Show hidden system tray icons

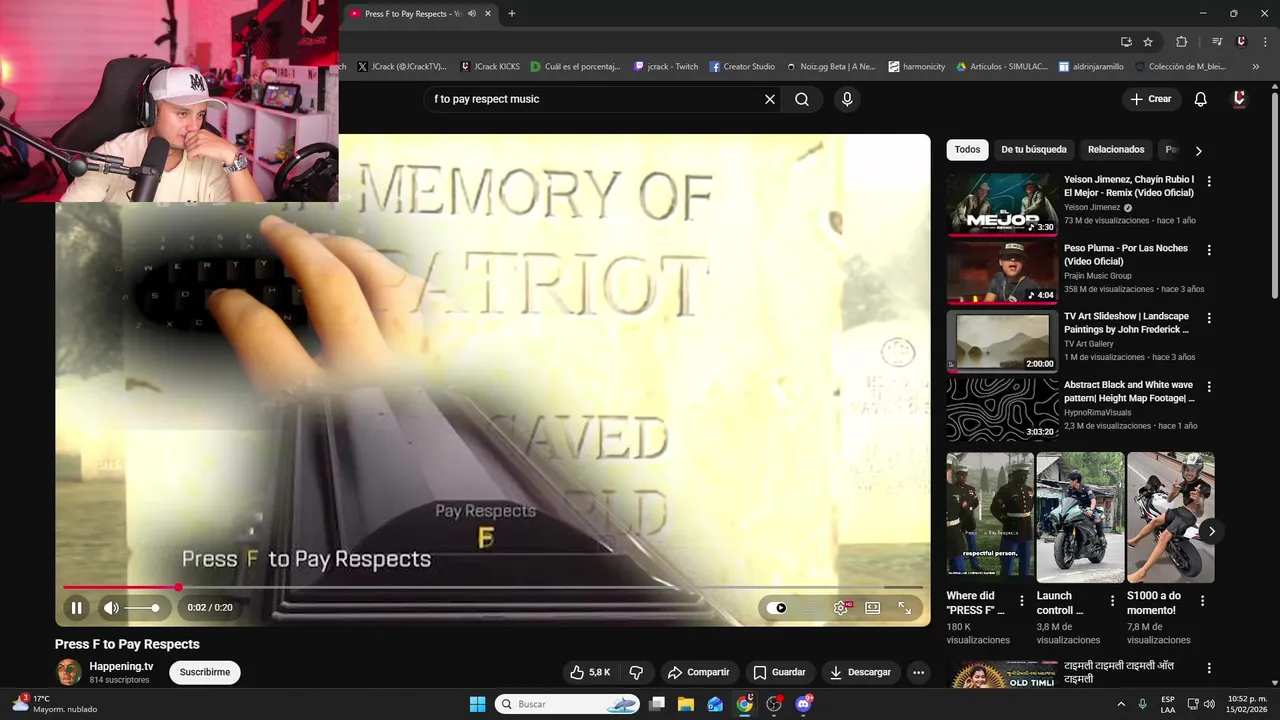coord(1120,704)
